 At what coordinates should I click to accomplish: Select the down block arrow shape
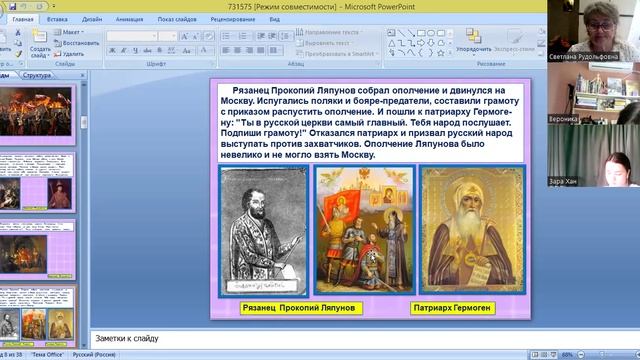[x=431, y=43]
